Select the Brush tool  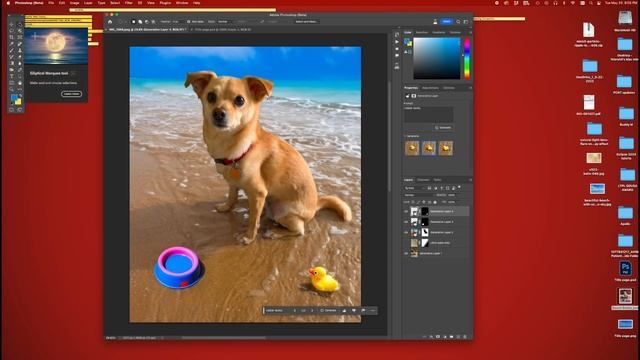coord(11,51)
